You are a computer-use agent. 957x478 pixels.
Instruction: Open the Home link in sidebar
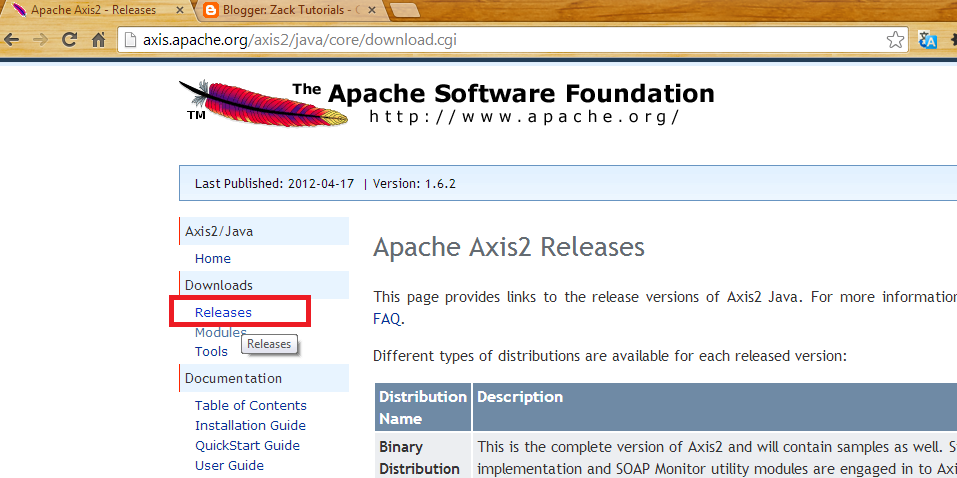(212, 258)
